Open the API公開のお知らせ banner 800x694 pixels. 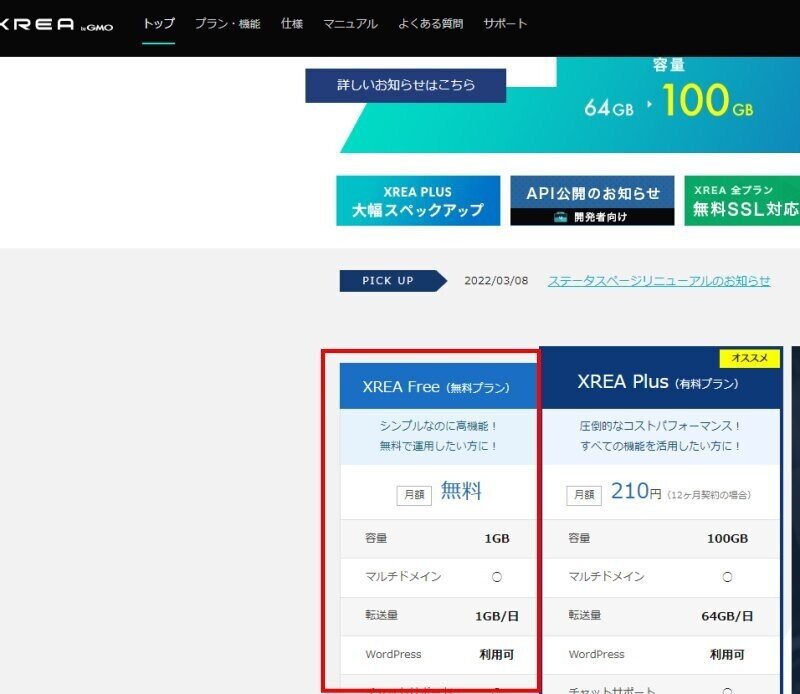(x=592, y=201)
